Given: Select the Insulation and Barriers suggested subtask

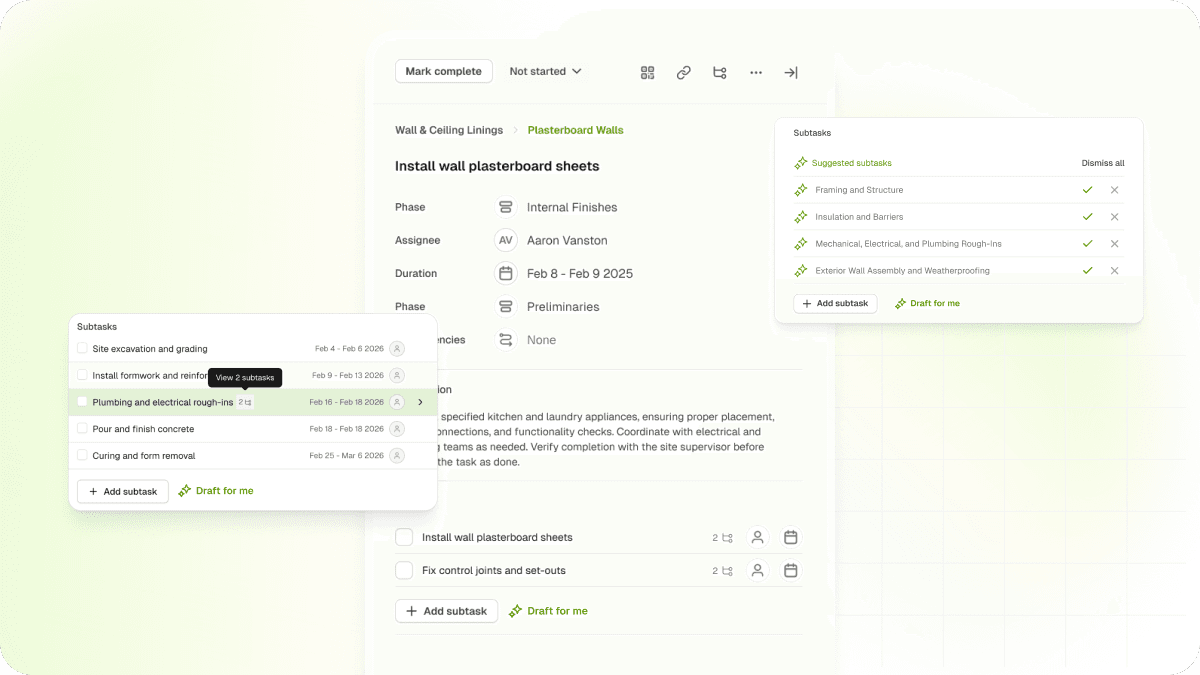Looking at the screenshot, I should [x=859, y=217].
